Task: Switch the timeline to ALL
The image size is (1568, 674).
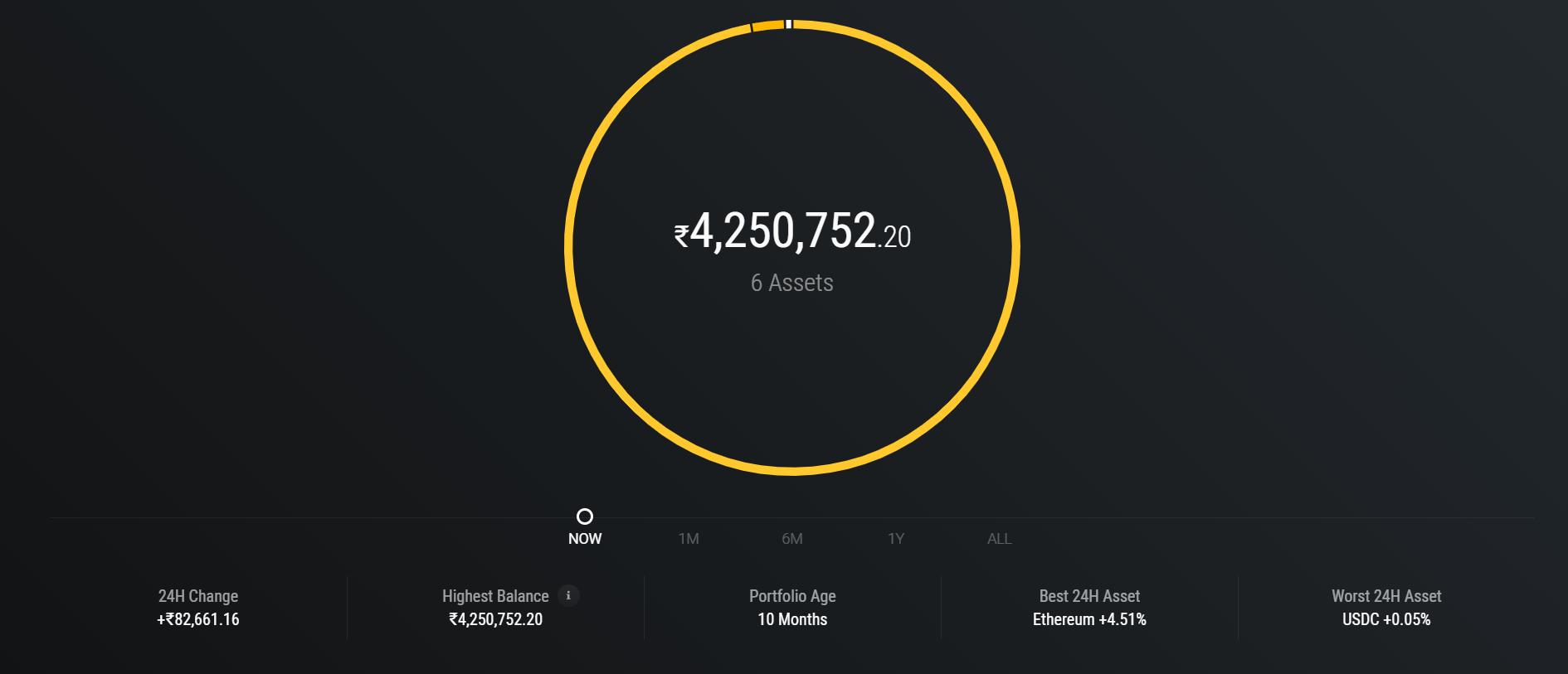Action: (1000, 539)
